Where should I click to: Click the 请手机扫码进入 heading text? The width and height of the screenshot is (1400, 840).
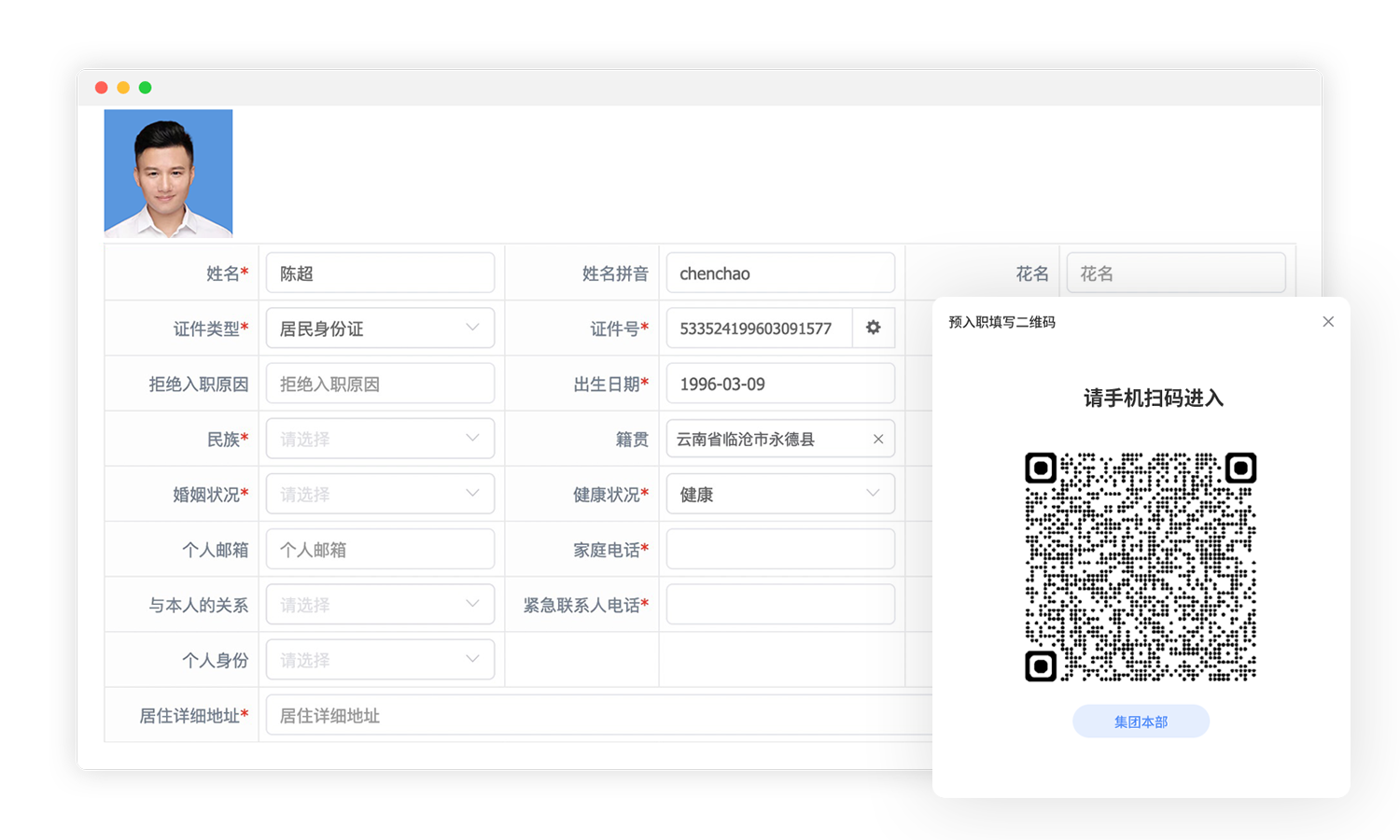click(1153, 399)
